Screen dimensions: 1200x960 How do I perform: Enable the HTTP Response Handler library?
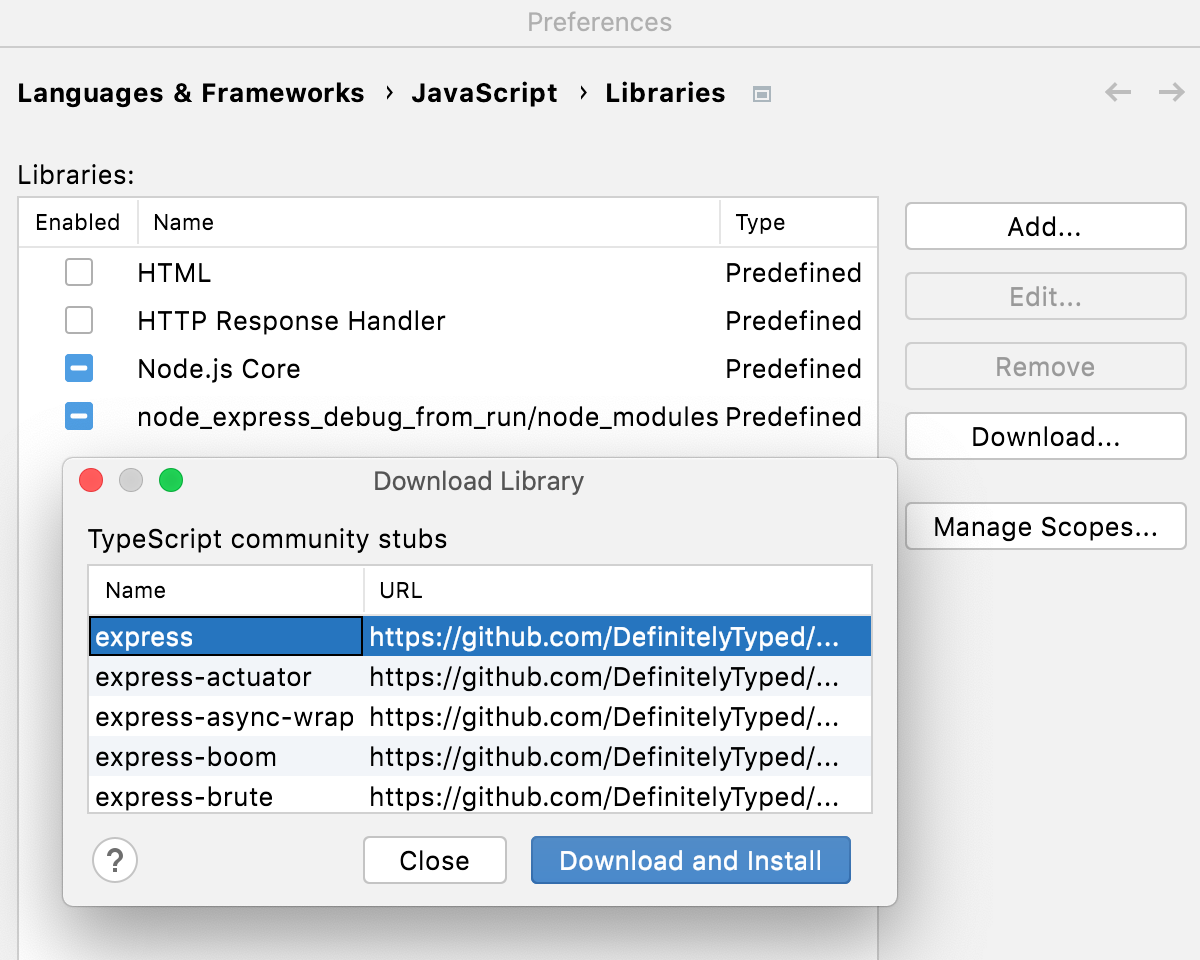[78, 320]
